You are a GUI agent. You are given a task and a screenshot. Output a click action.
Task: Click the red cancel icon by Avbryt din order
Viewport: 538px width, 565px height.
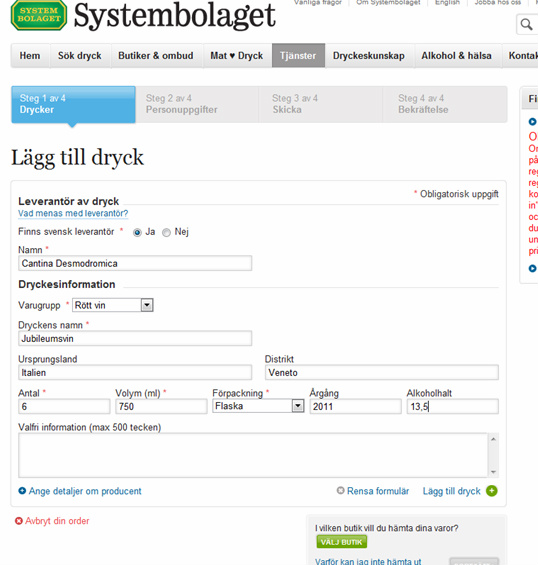pyautogui.click(x=18, y=521)
